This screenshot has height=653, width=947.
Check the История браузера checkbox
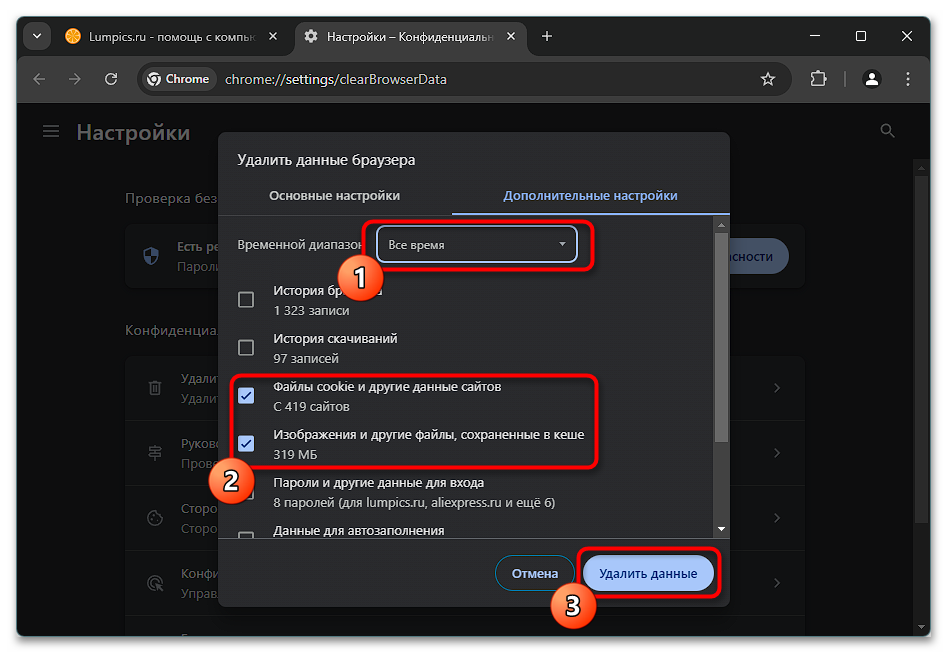246,300
